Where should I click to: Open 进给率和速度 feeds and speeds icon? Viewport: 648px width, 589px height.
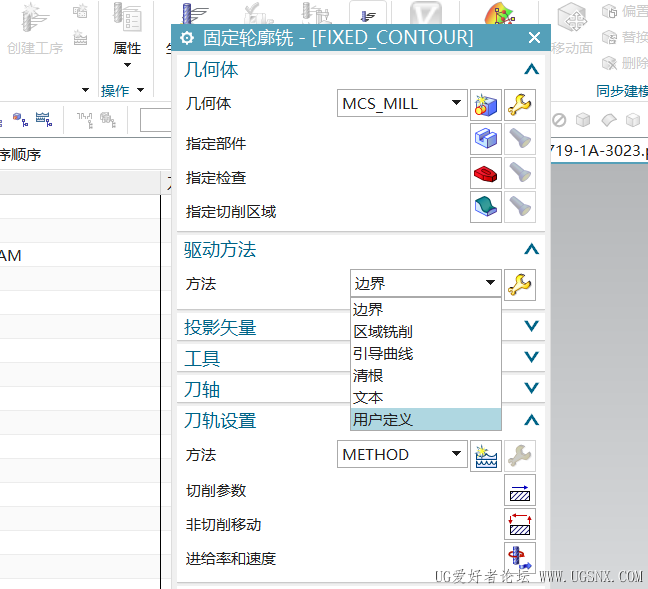pyautogui.click(x=520, y=558)
